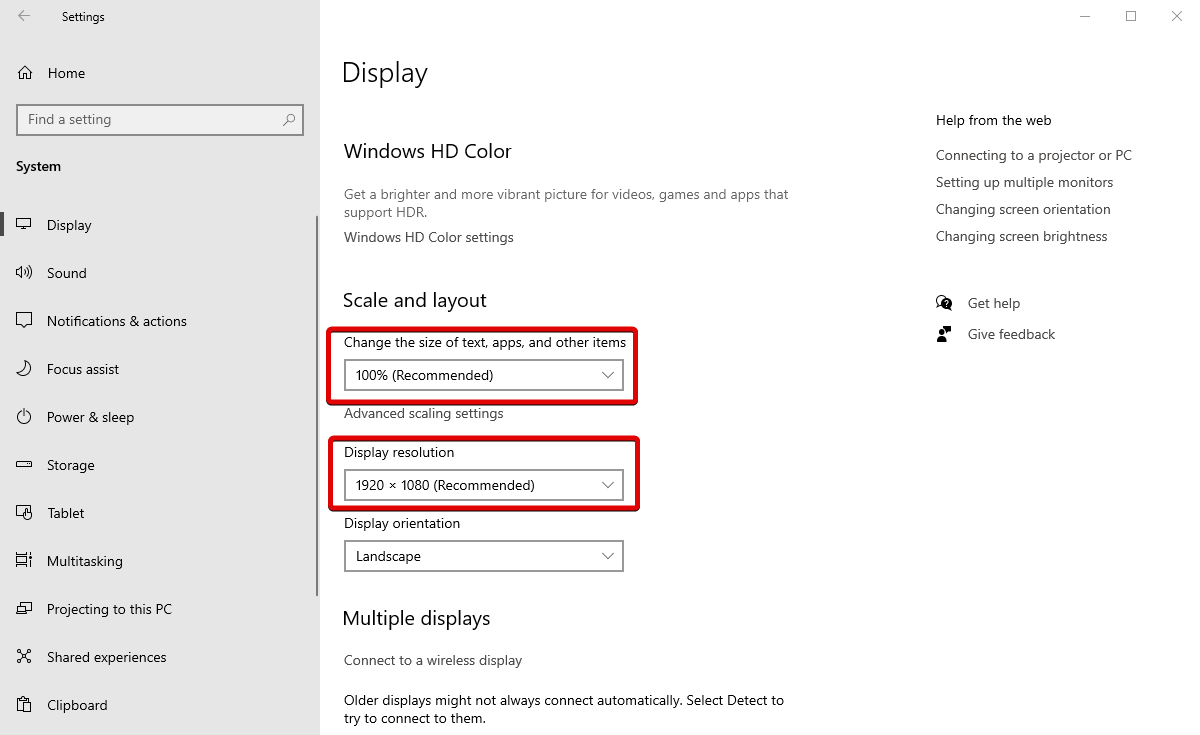Open the Display orientation dropdown
Image resolution: width=1200 pixels, height=735 pixels.
pyautogui.click(x=483, y=556)
